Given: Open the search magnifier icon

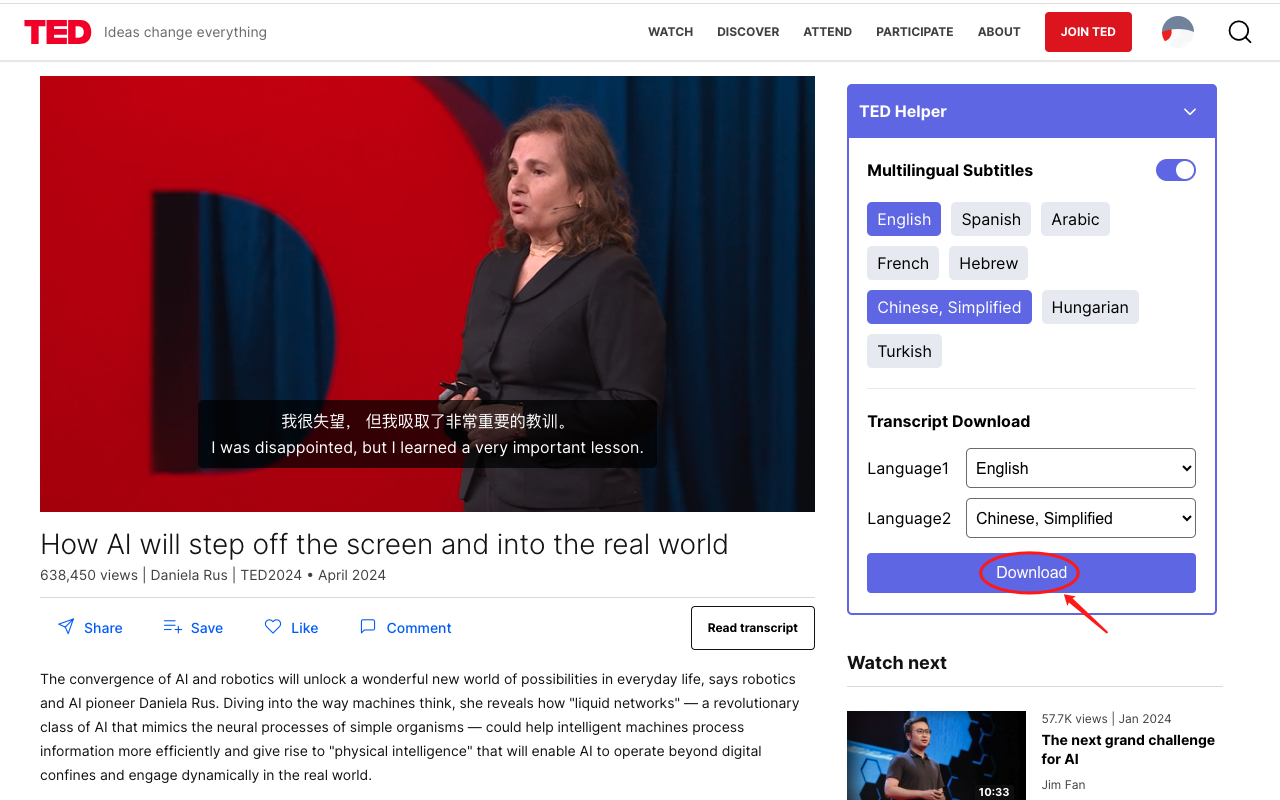Looking at the screenshot, I should (1240, 32).
